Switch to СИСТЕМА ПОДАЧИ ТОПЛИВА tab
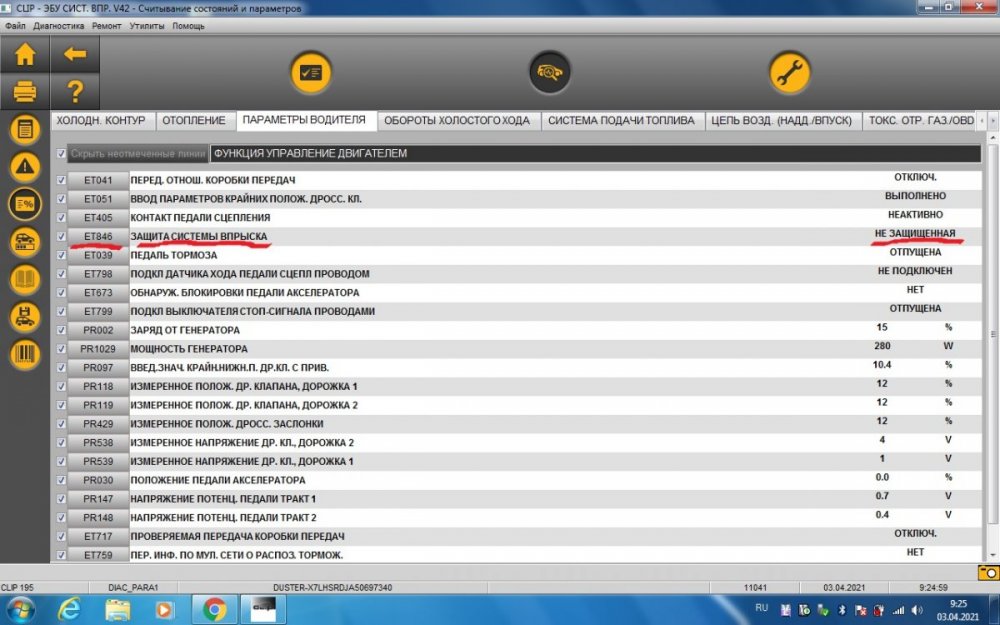The image size is (1000, 625). (622, 121)
